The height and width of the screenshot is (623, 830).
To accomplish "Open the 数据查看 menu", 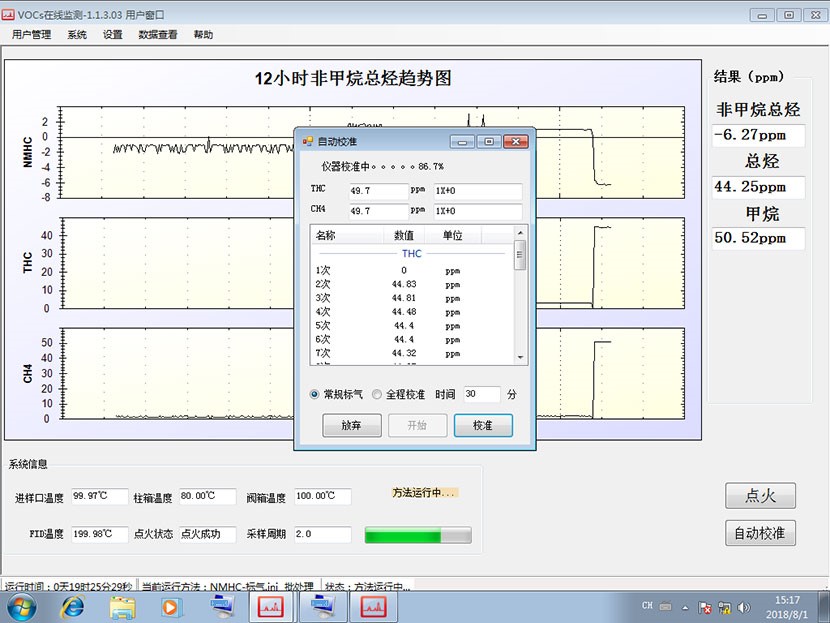I will [x=158, y=35].
